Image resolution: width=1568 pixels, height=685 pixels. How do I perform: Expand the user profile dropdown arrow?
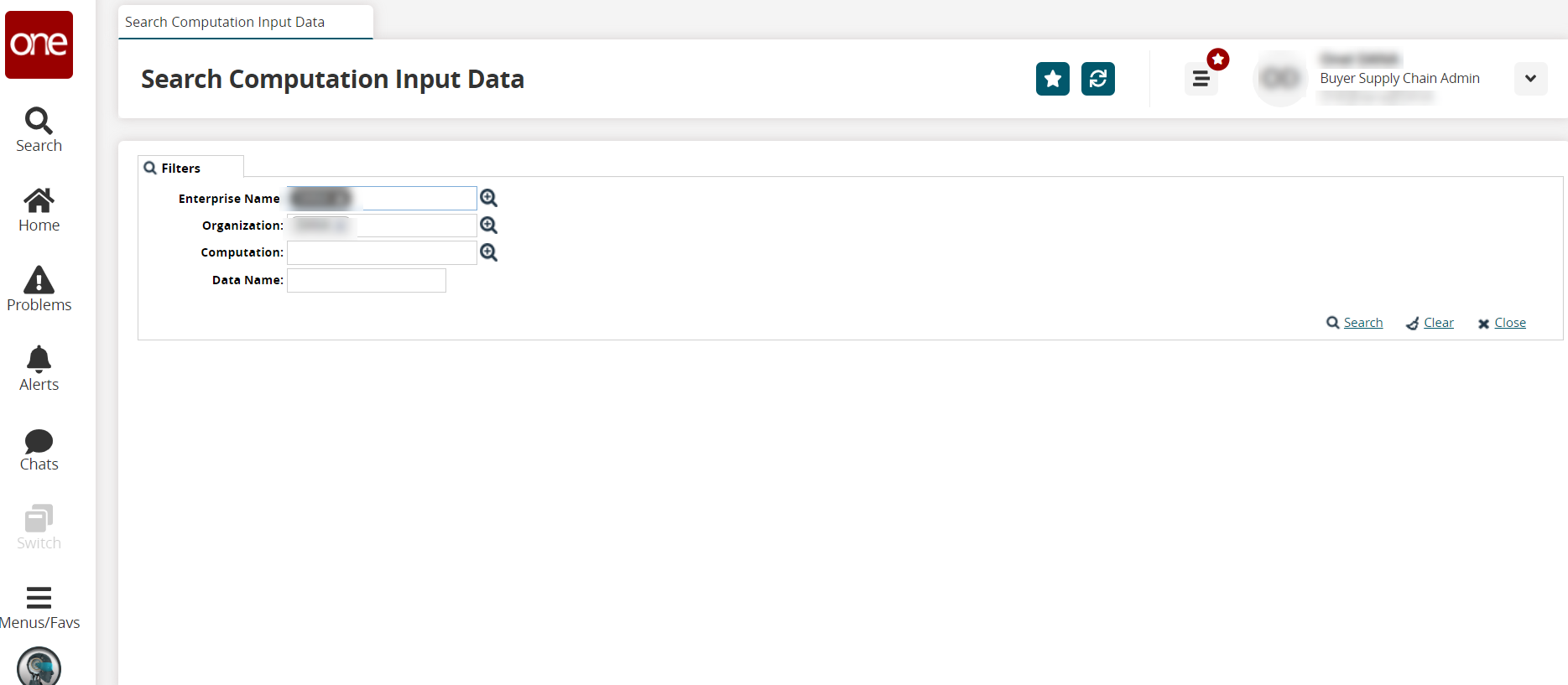[1530, 79]
